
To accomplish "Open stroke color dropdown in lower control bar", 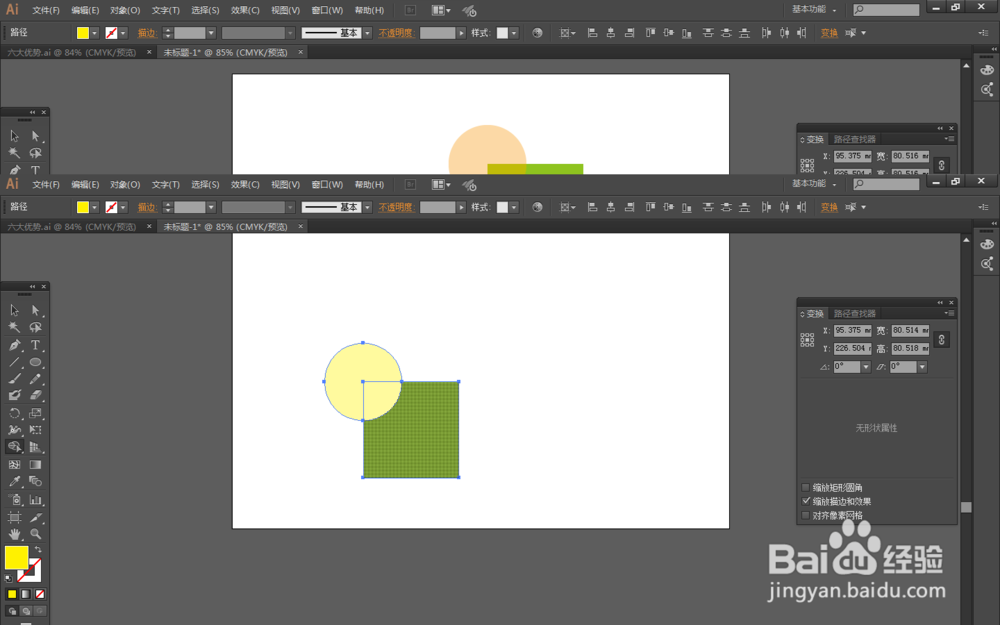I will pyautogui.click(x=123, y=207).
